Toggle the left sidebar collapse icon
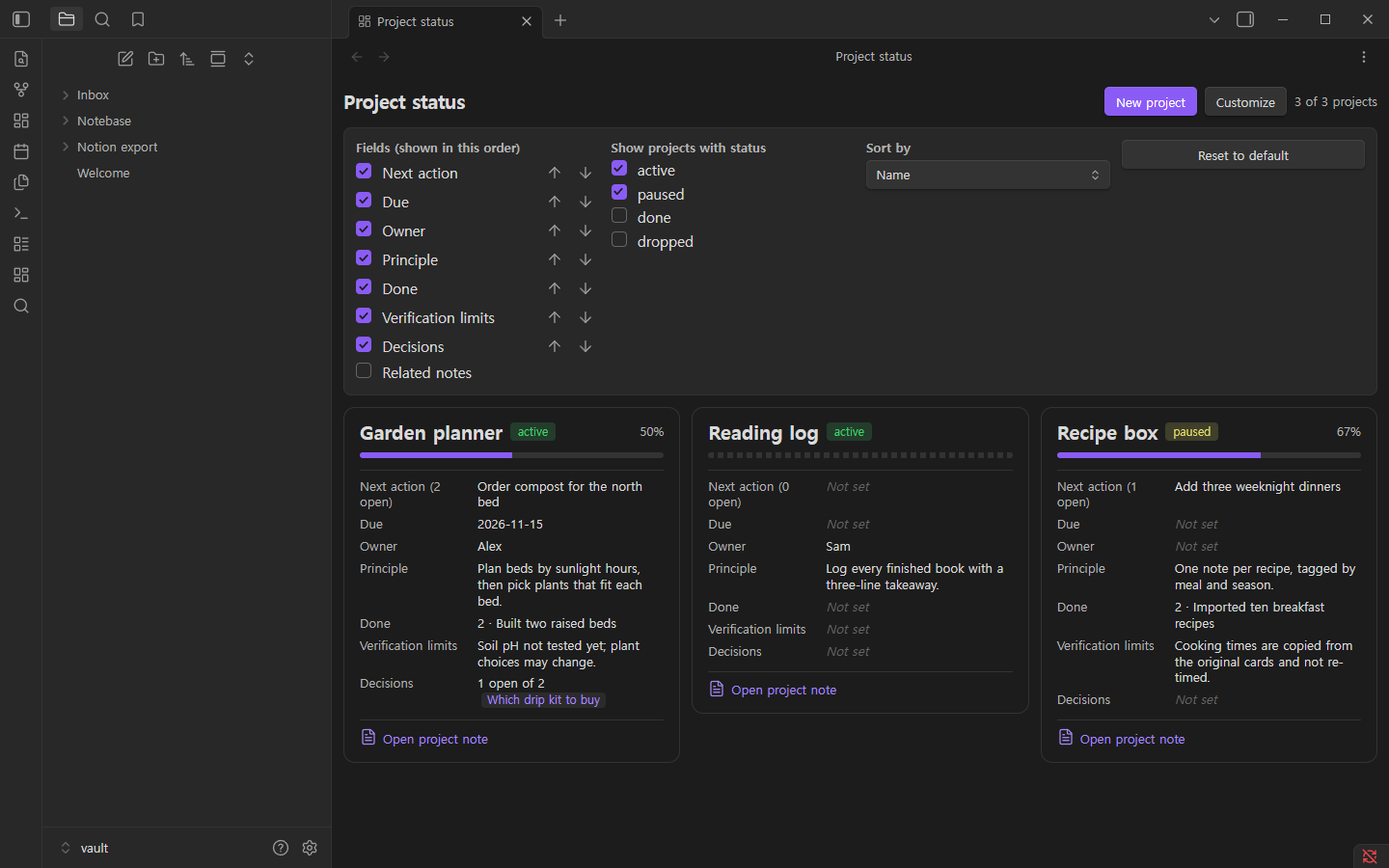 tap(21, 19)
